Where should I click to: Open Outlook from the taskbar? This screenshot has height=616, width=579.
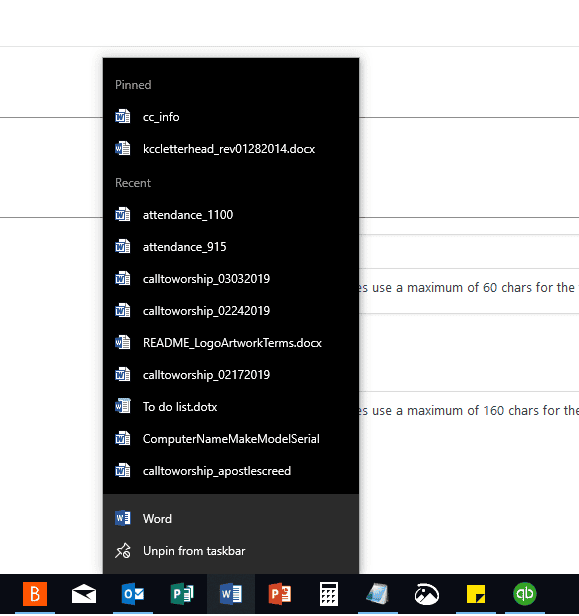coord(133,594)
